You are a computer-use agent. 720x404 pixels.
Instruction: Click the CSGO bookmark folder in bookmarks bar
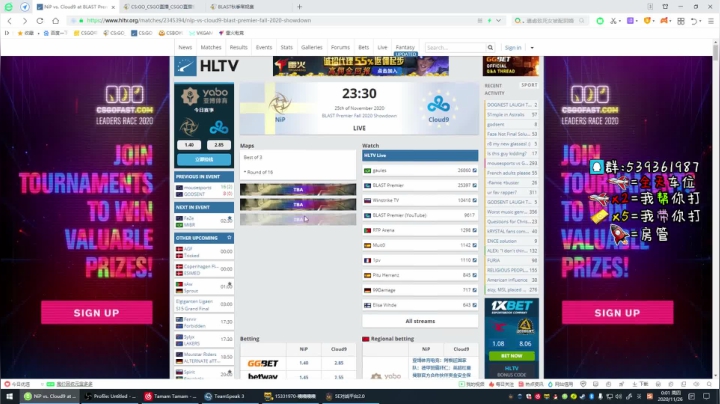[85, 33]
